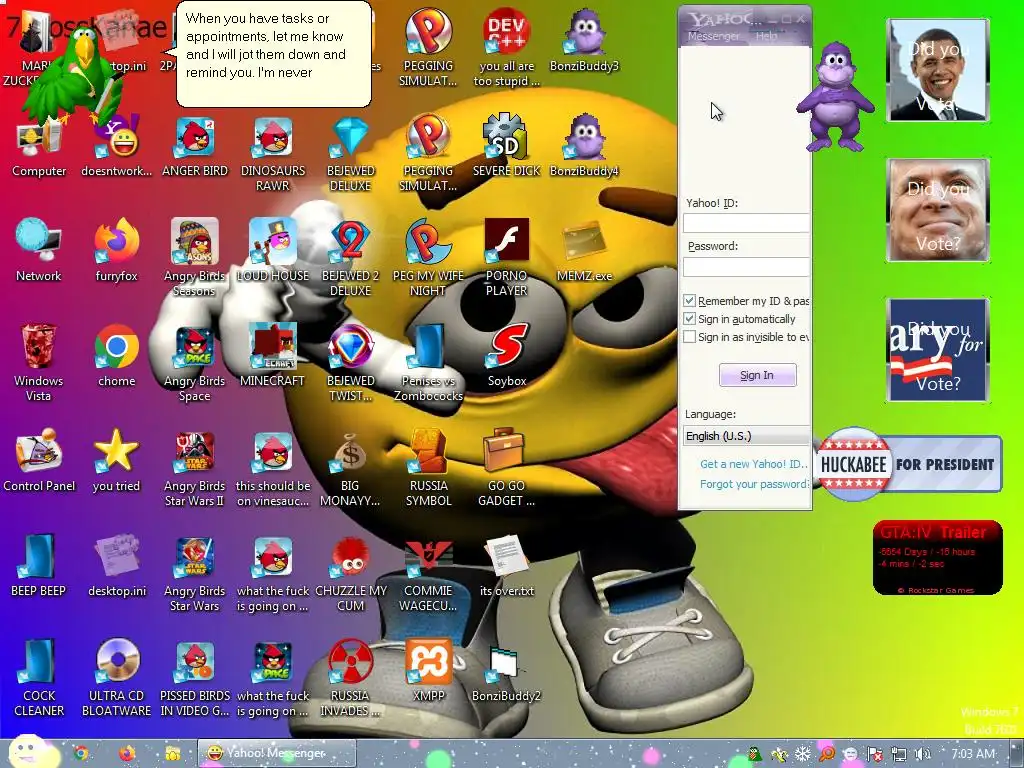
Task: Click the CHUZZLE MY CUM desktop icon
Action: (351, 556)
